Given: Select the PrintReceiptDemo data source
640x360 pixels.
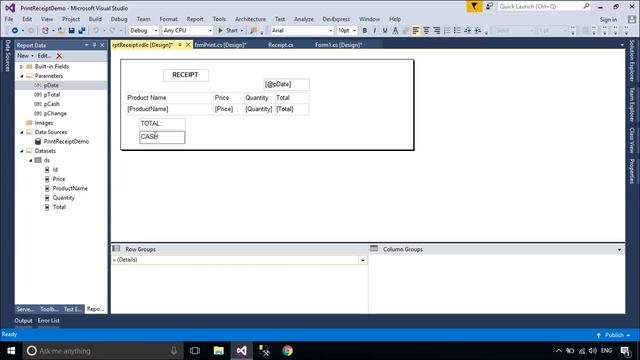Looking at the screenshot, I should tap(66, 142).
